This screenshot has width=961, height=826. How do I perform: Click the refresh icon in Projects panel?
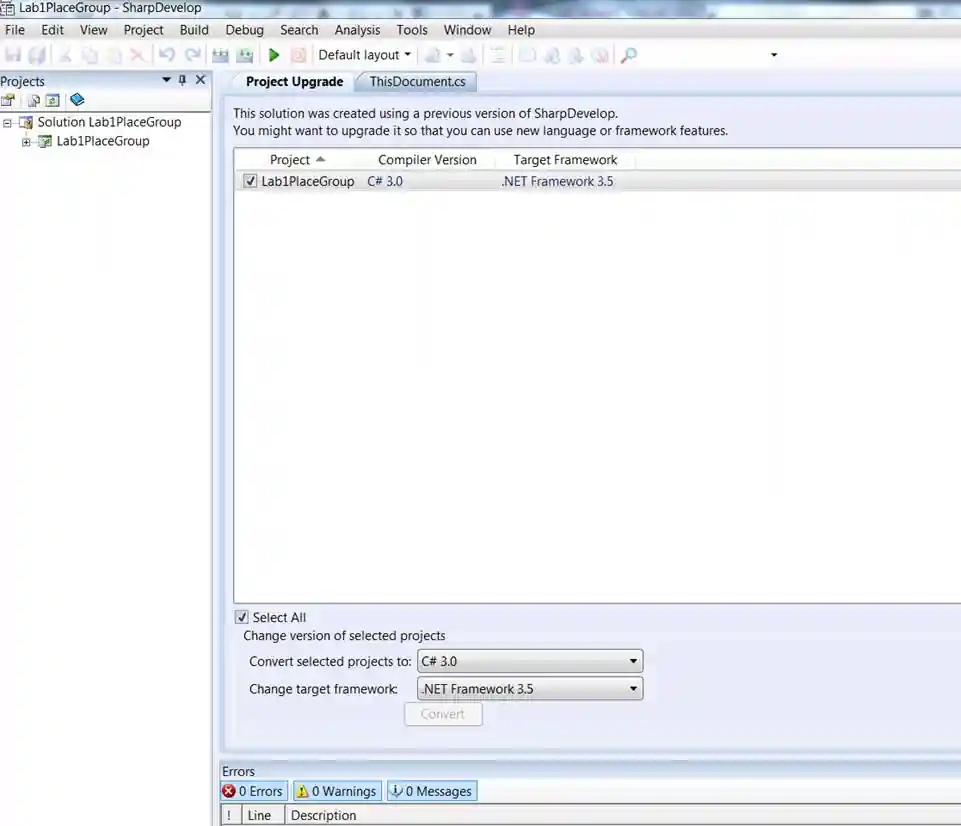(53, 100)
